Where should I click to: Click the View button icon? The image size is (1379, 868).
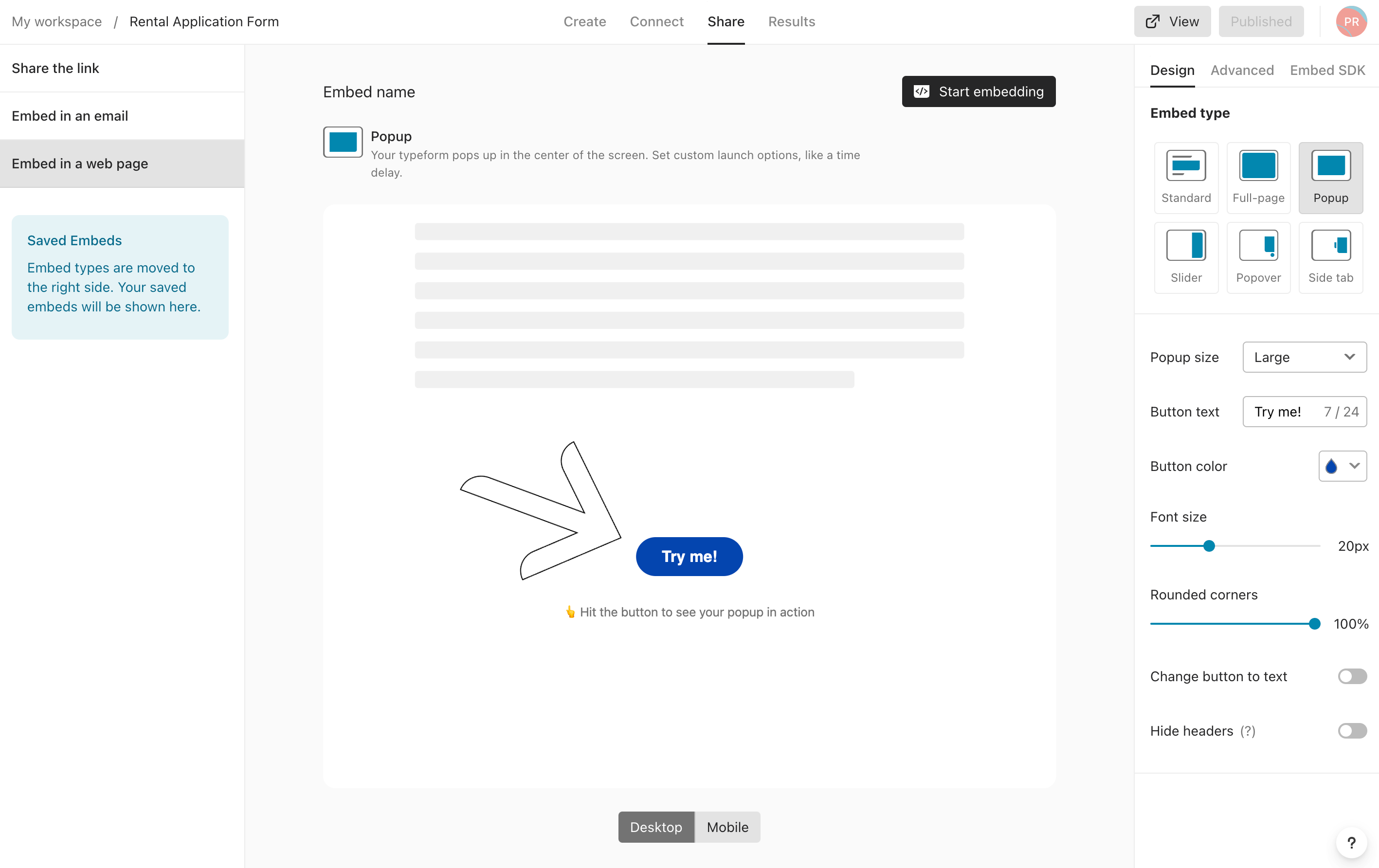pyautogui.click(x=1155, y=21)
